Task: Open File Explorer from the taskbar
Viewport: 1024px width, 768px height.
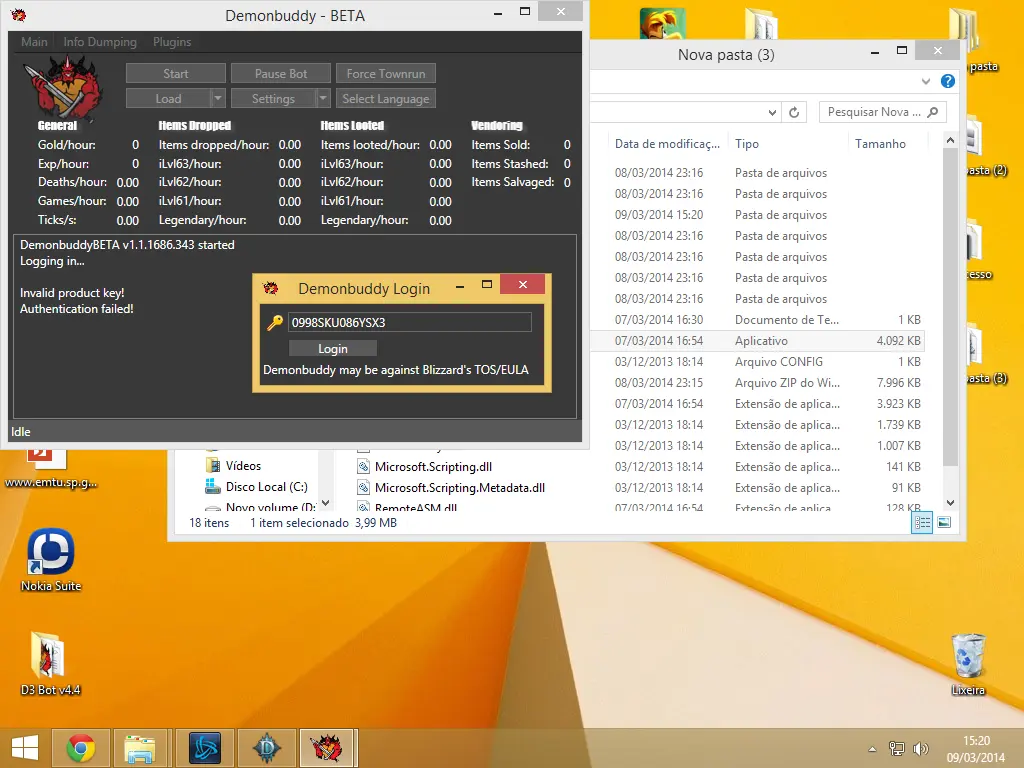Action: (x=140, y=748)
